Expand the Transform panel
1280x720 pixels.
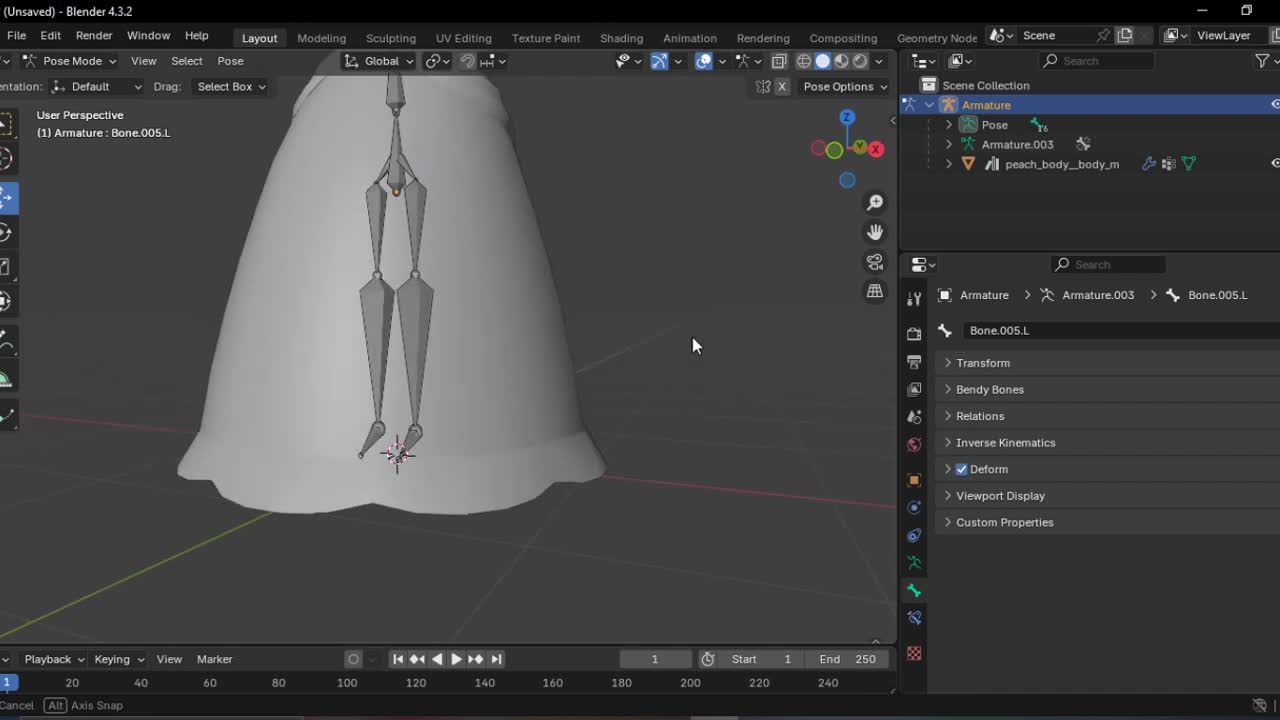click(x=982, y=363)
